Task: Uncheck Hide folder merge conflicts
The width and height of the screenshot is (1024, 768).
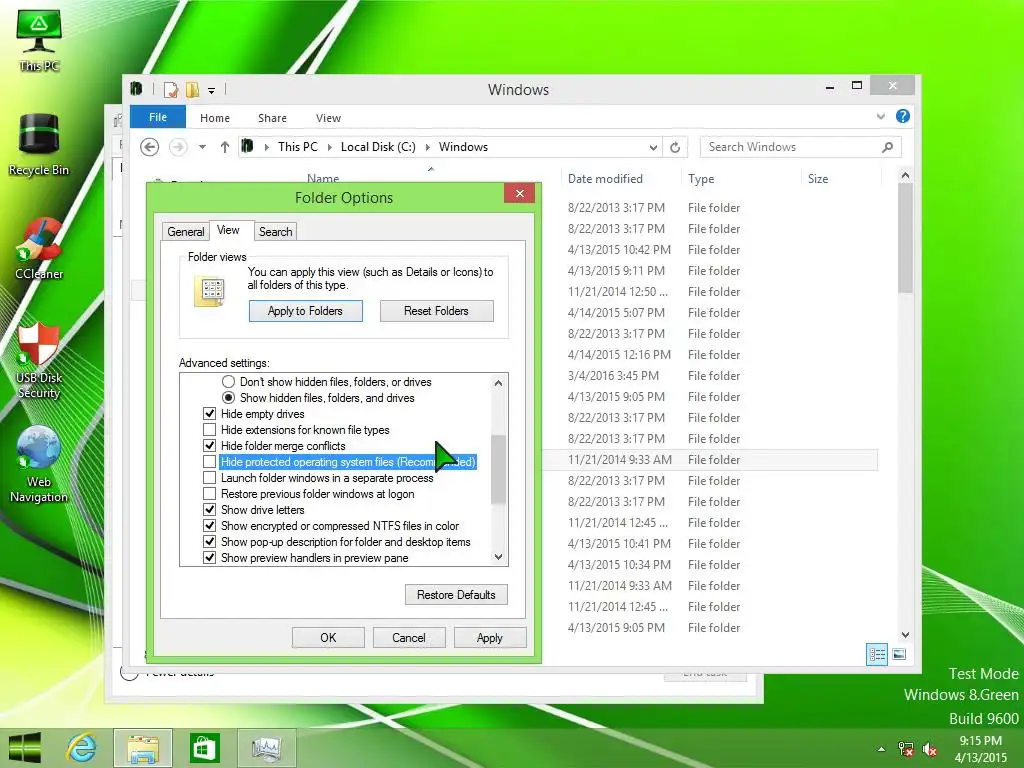Action: point(210,446)
